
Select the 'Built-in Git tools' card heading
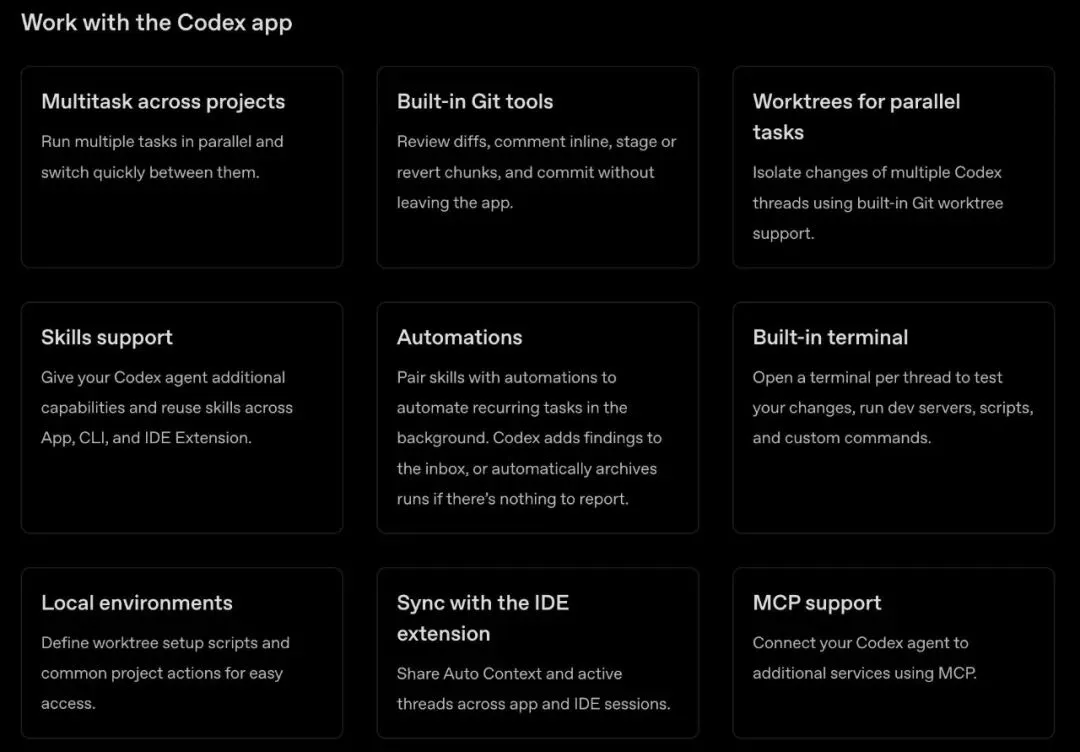pyautogui.click(x=475, y=102)
